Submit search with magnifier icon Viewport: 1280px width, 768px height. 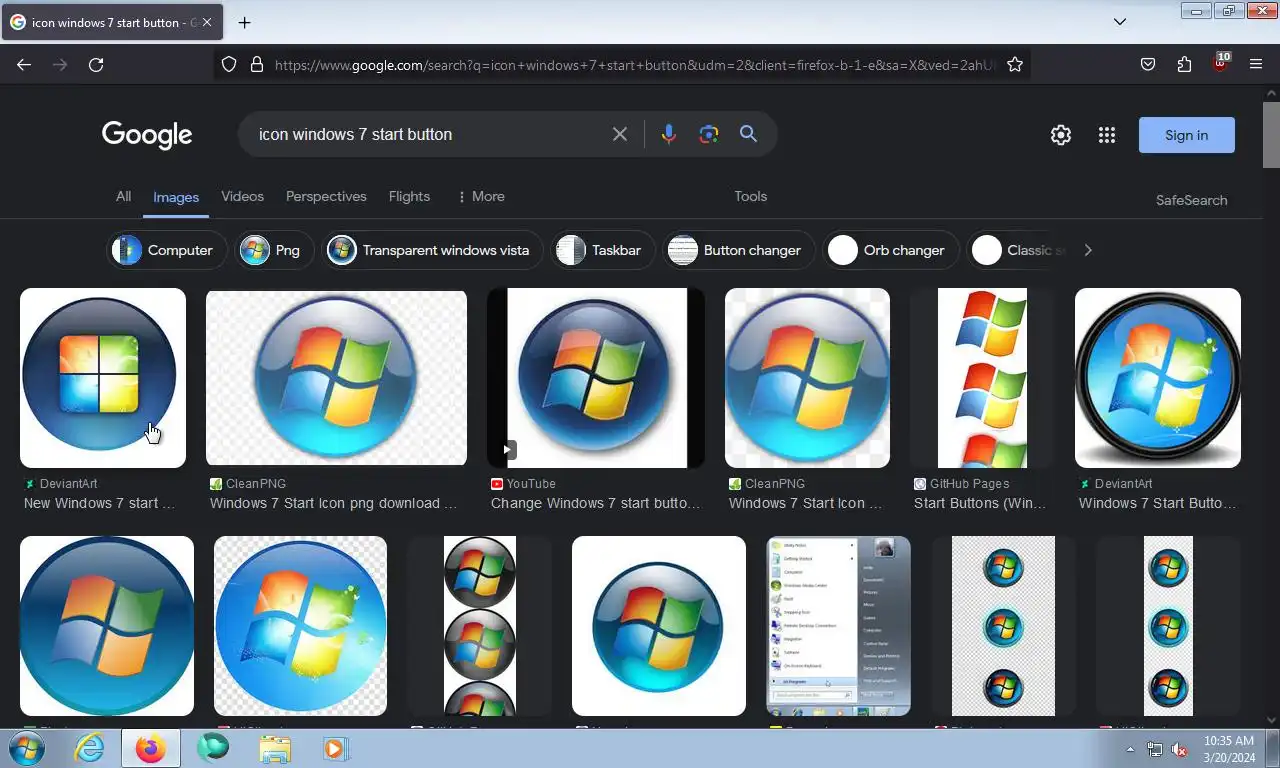point(748,134)
